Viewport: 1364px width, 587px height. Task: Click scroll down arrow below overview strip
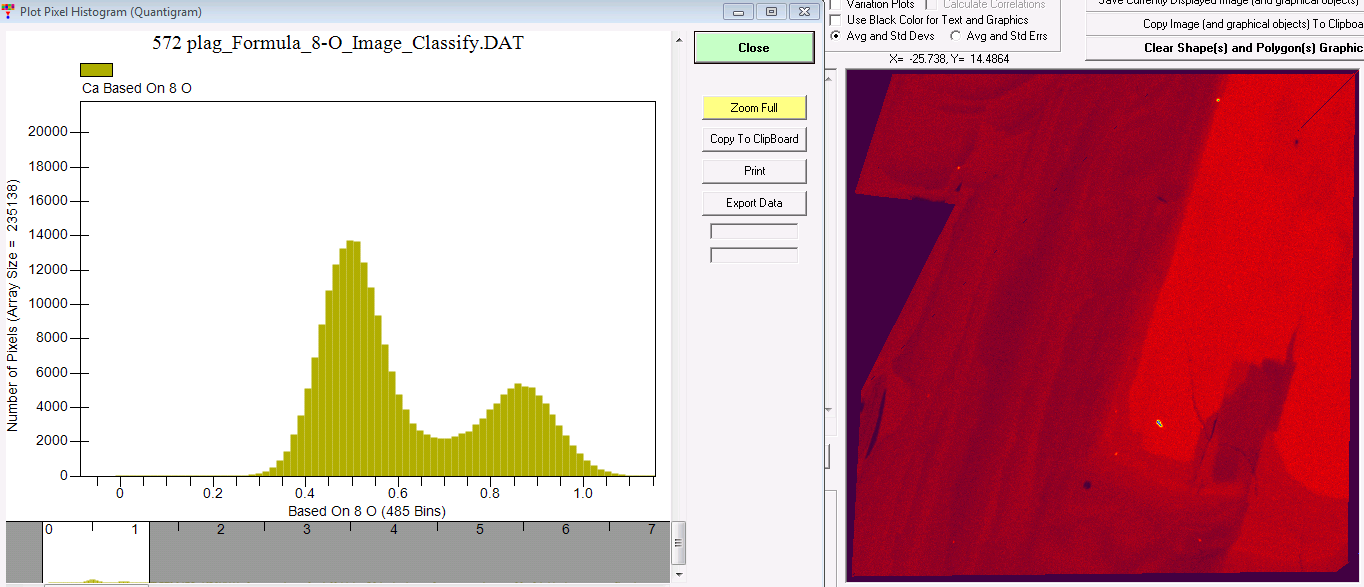click(680, 575)
